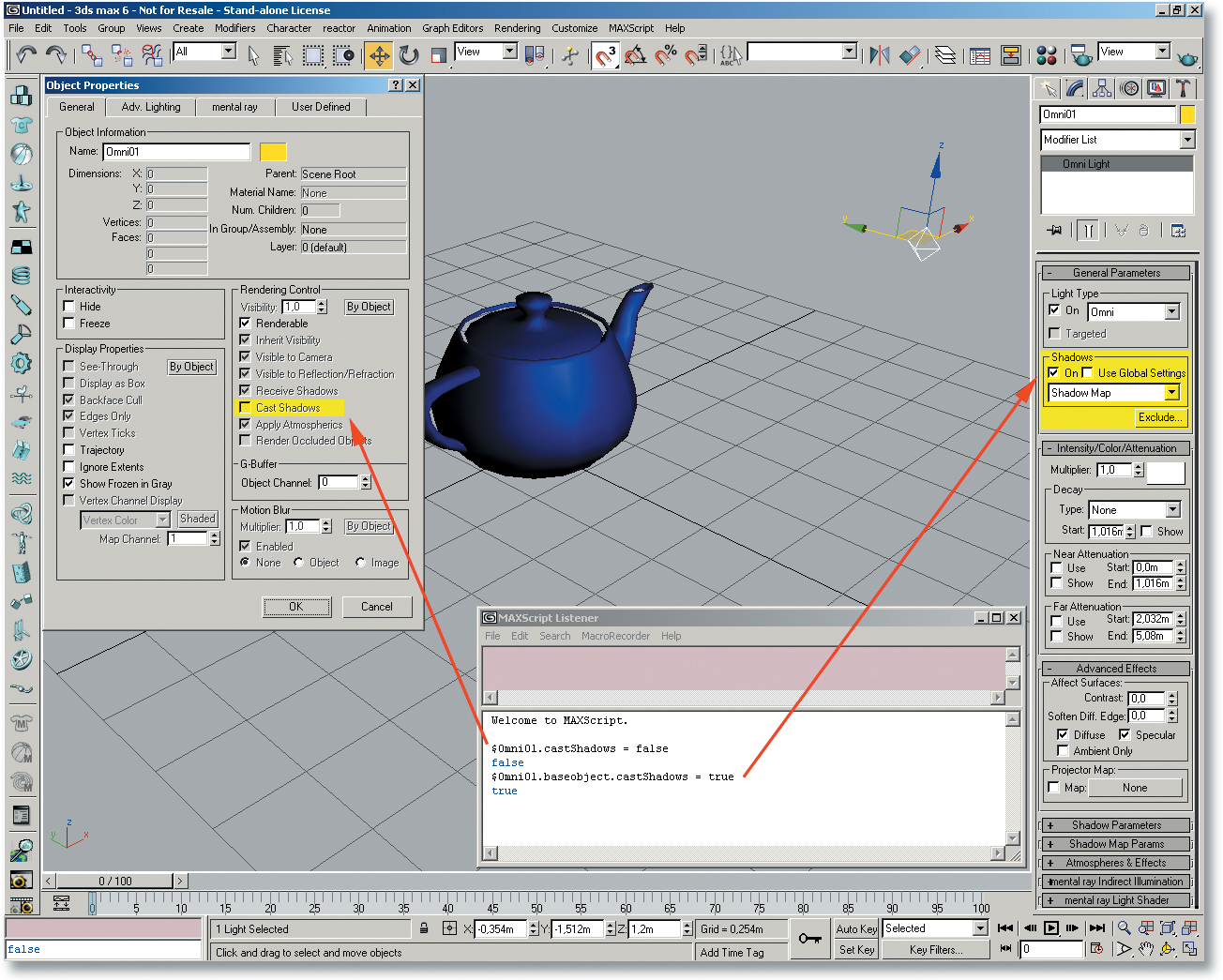Check the Targeted light checkbox
Viewport: 1223px width, 980px height.
click(1054, 333)
